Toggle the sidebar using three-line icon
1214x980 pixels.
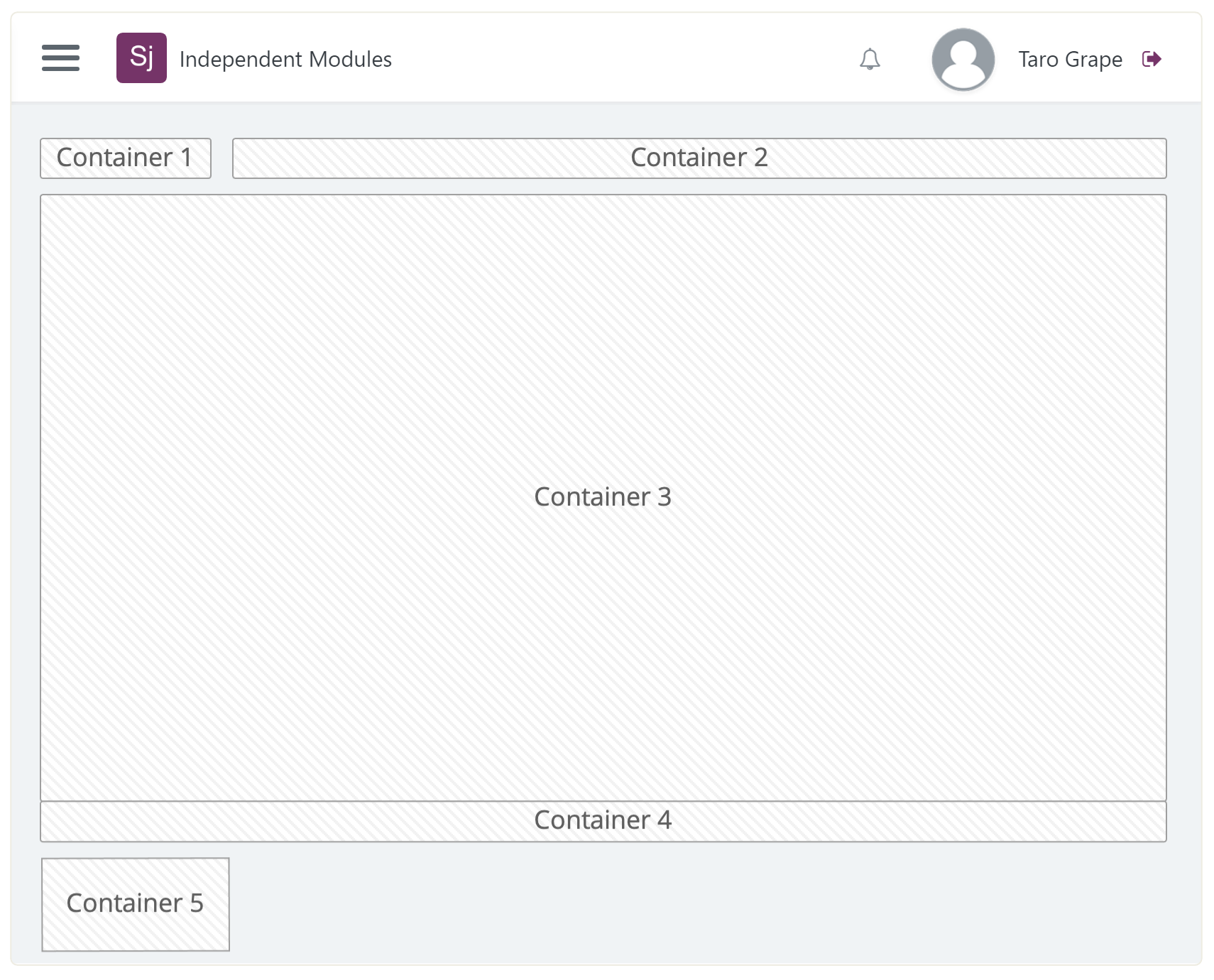point(60,58)
